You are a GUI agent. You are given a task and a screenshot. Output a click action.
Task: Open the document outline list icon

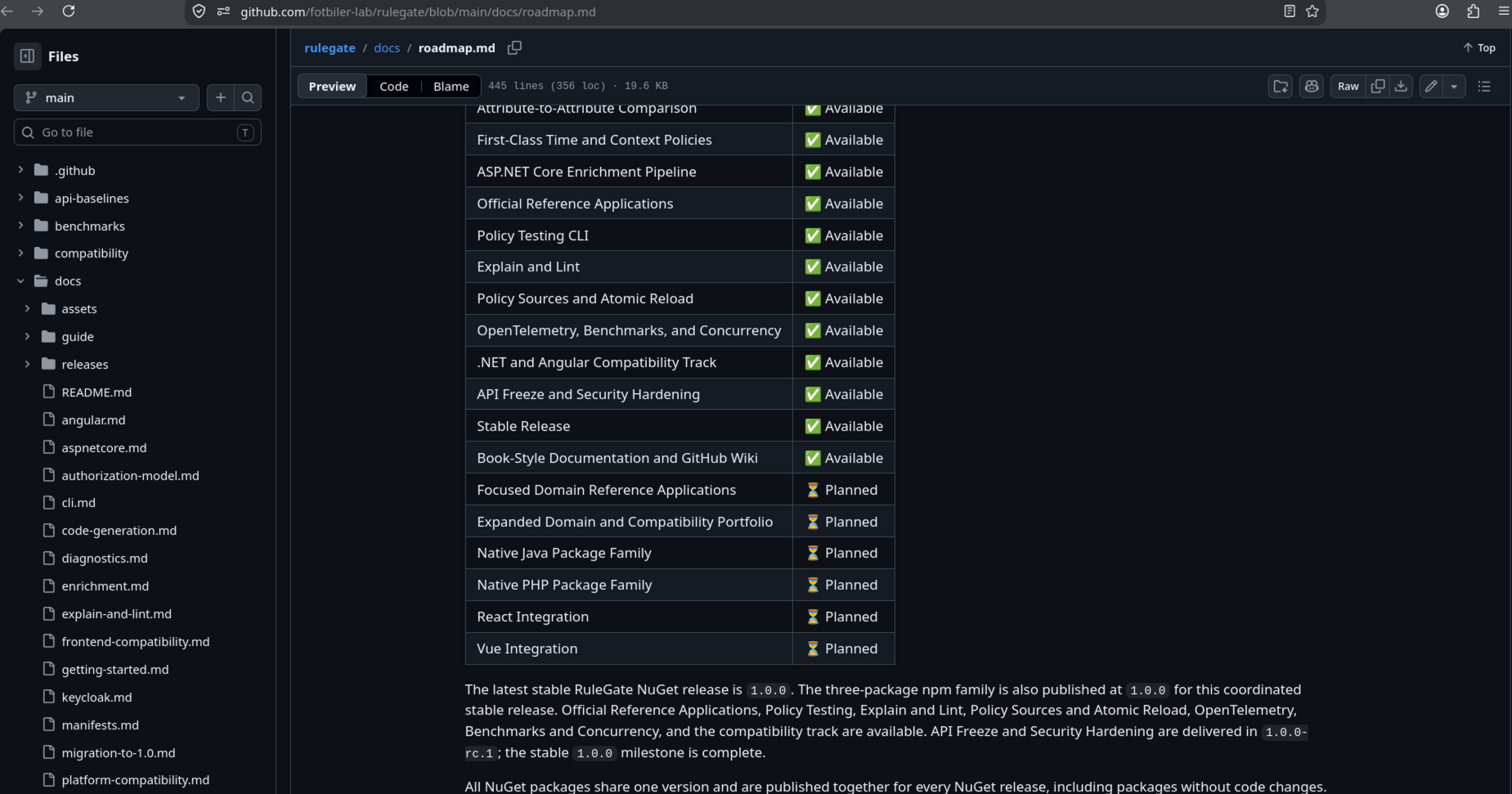coord(1484,86)
